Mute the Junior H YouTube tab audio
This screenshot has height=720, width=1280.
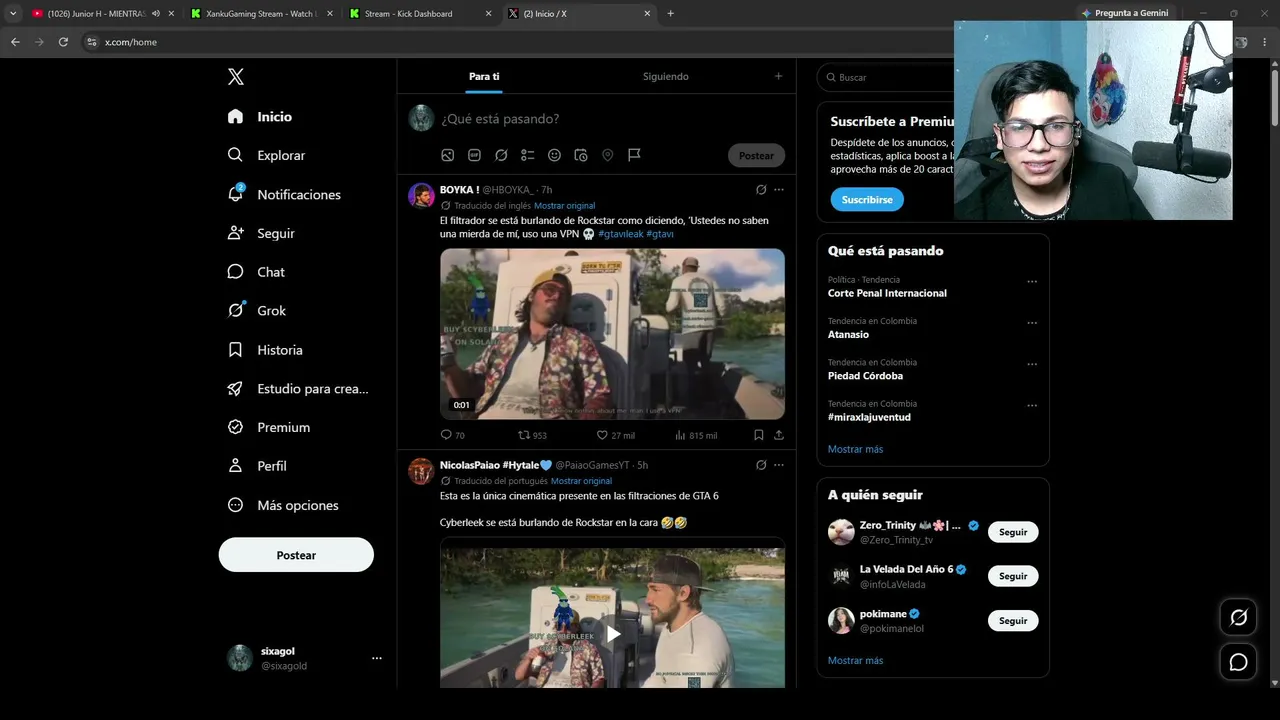click(156, 14)
